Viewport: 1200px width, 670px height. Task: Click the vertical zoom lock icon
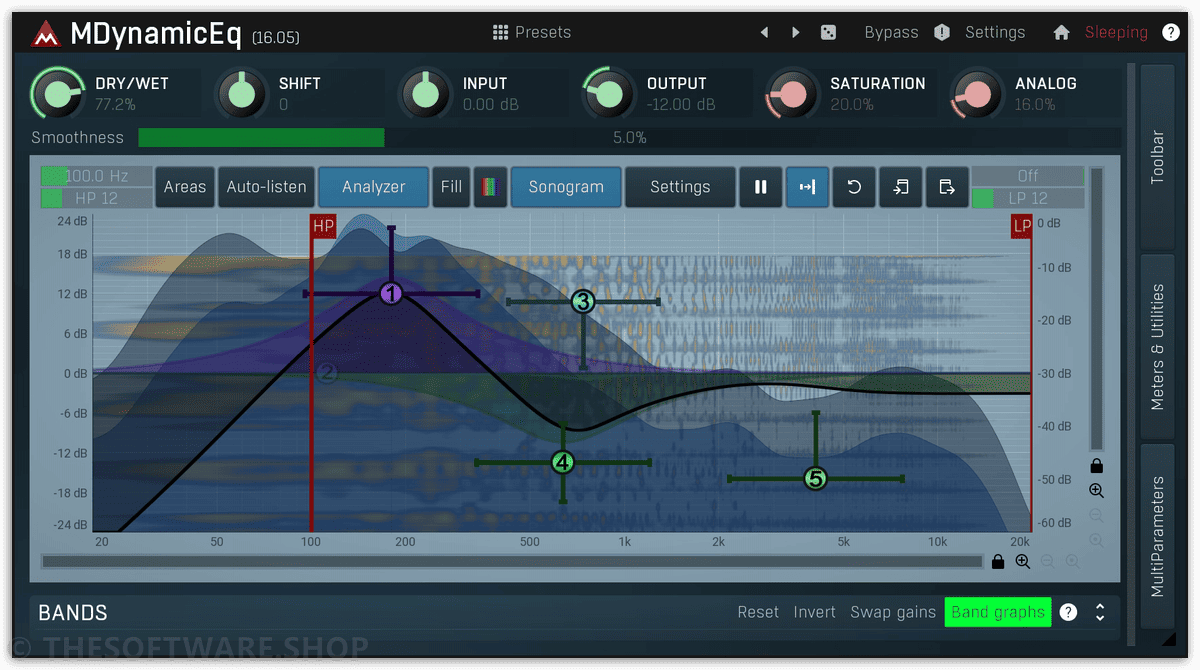[1097, 466]
